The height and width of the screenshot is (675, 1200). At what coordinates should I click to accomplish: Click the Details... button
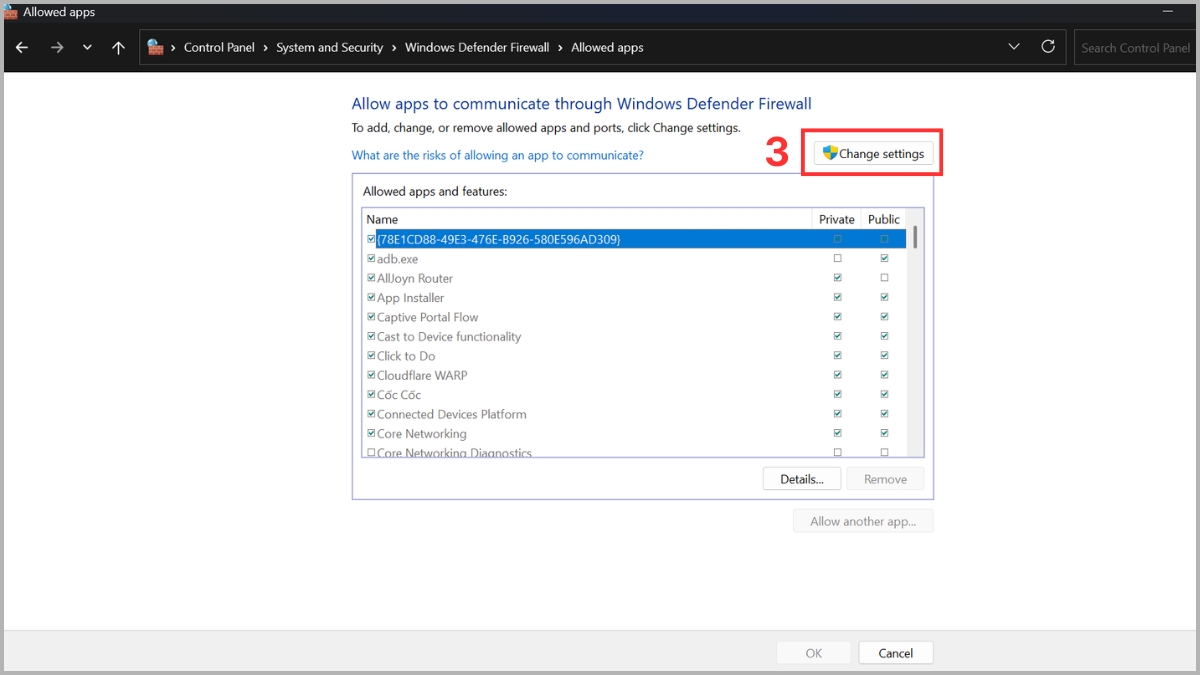tap(802, 479)
